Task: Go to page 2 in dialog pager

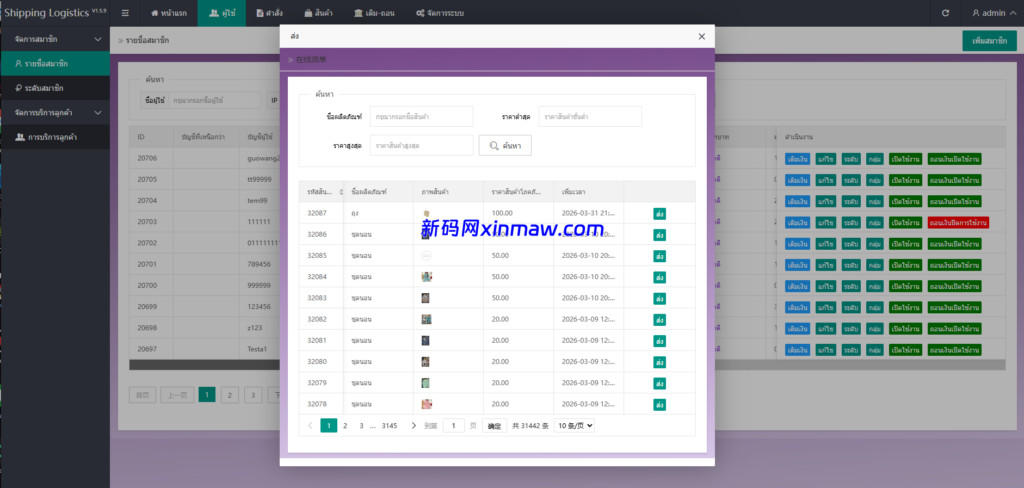Action: click(345, 425)
